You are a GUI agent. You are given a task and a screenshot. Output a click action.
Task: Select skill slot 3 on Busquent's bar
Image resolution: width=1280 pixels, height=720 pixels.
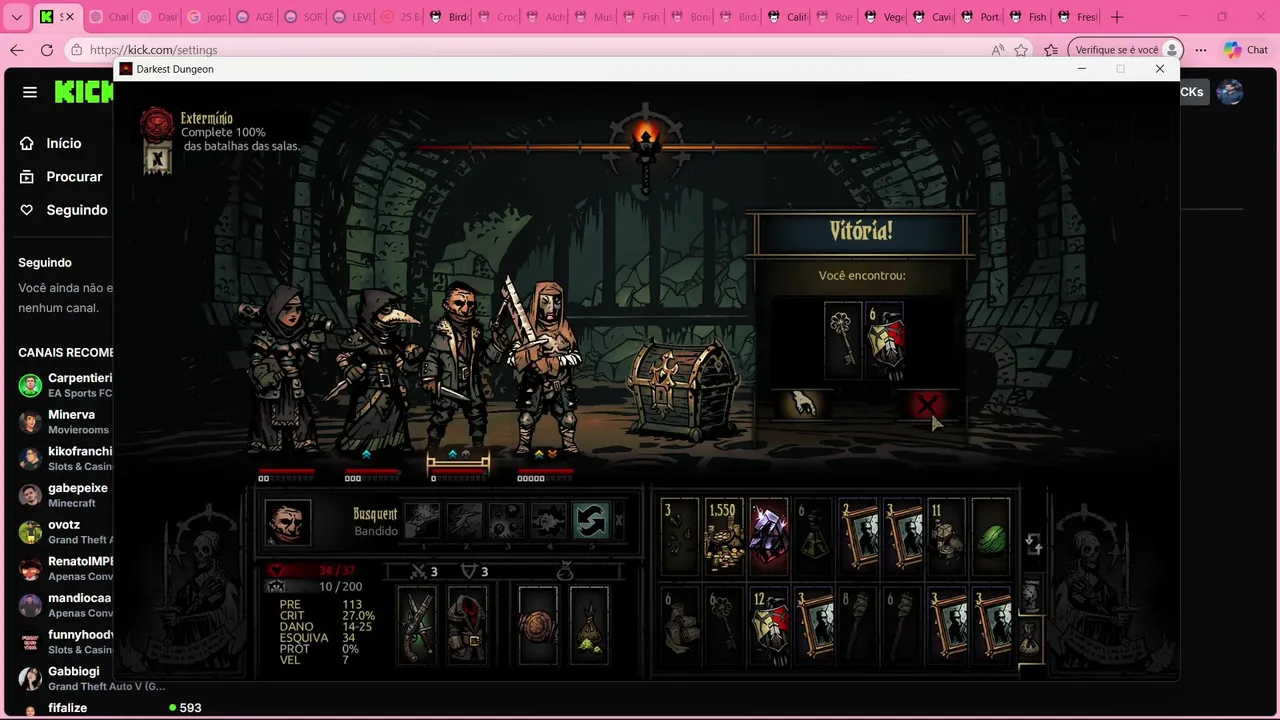pyautogui.click(x=506, y=521)
